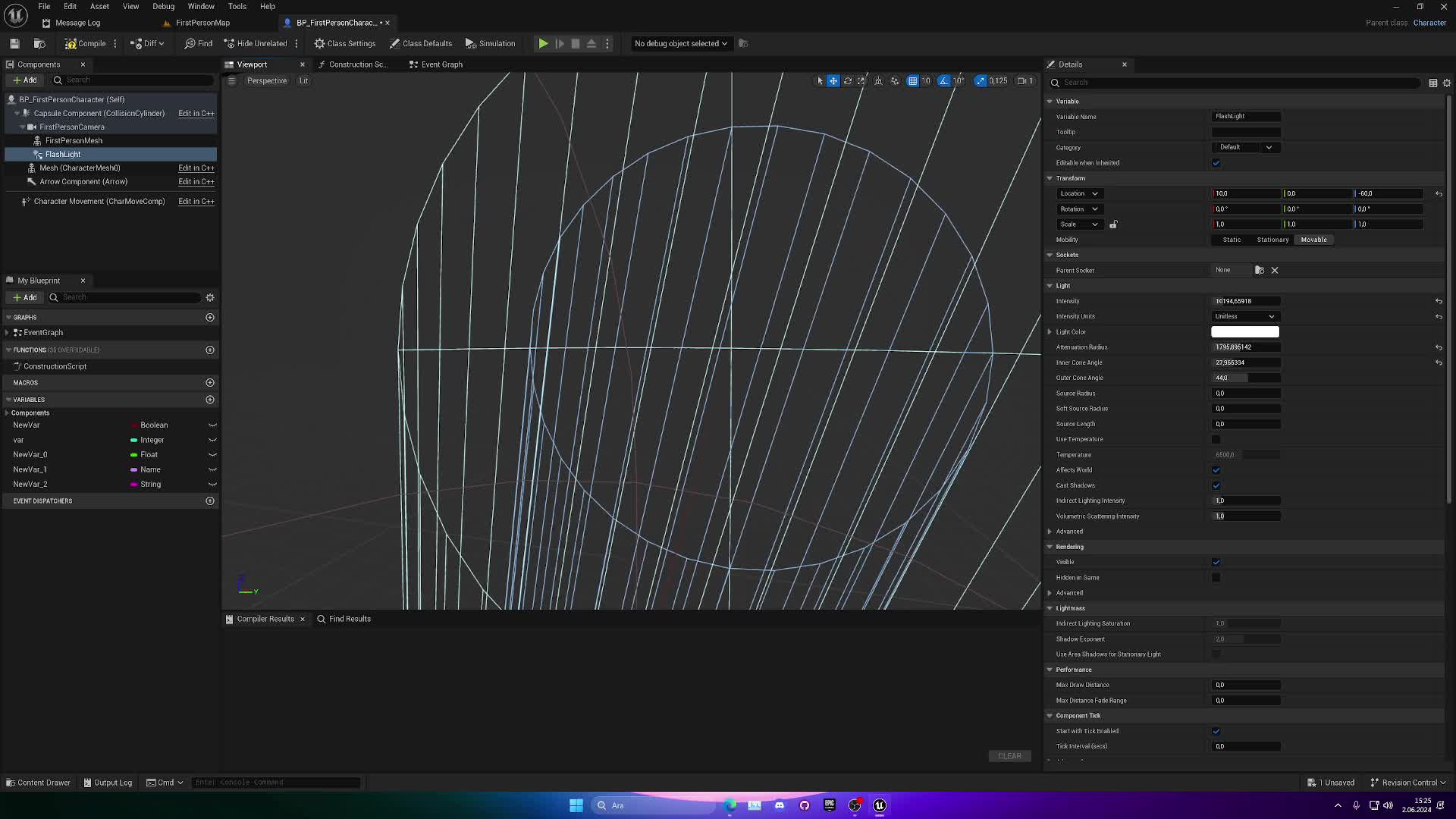Screen dimensions: 1456x819
Task: Click the Stop playback button
Action: [576, 43]
